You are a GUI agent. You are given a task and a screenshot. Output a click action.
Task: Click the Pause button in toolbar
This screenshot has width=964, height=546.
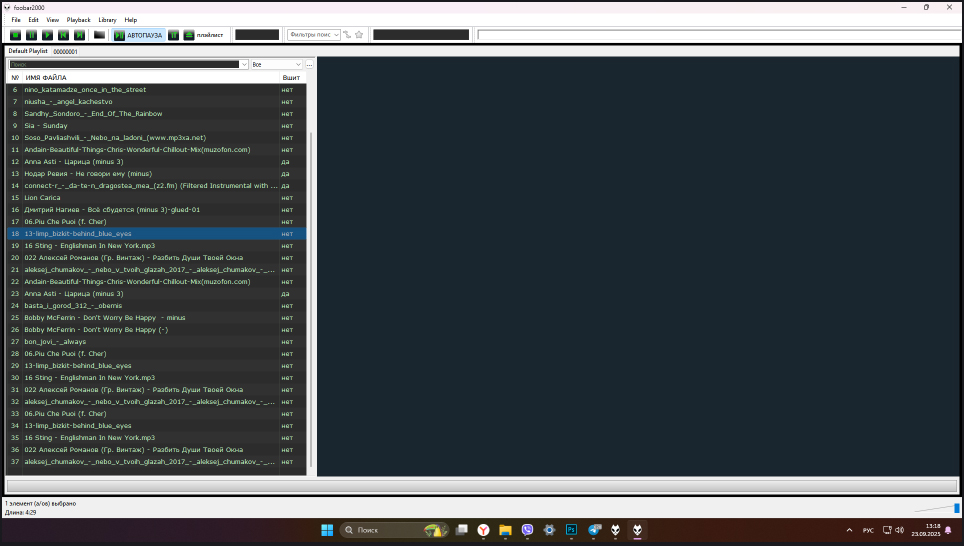32,35
